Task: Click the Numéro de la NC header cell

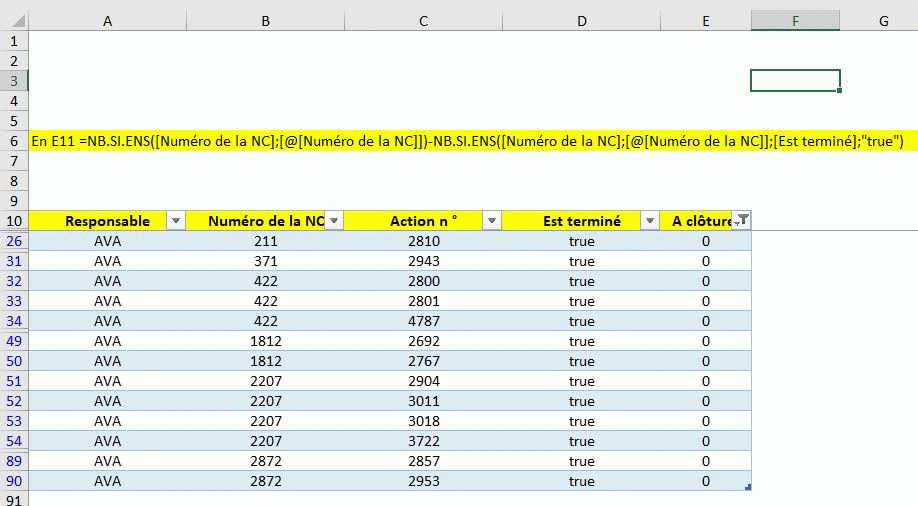Action: click(x=266, y=221)
